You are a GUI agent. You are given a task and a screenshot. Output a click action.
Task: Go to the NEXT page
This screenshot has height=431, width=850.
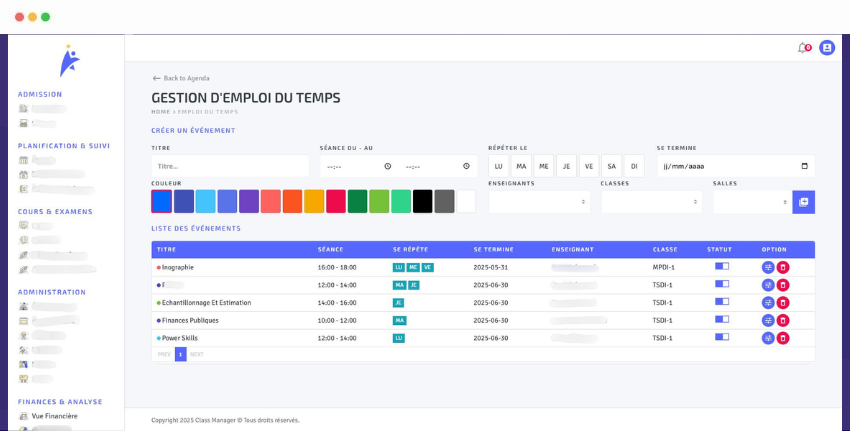(x=197, y=355)
